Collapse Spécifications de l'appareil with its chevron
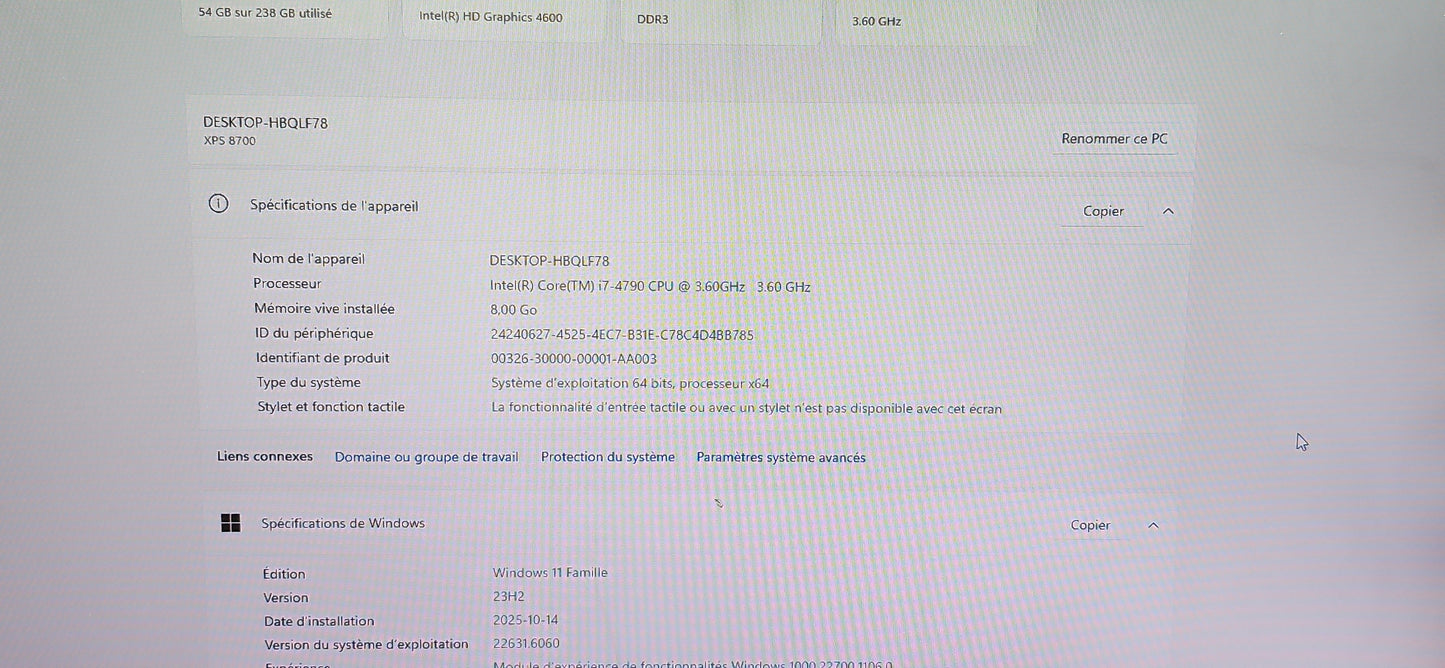This screenshot has width=1445, height=668. click(x=1167, y=211)
